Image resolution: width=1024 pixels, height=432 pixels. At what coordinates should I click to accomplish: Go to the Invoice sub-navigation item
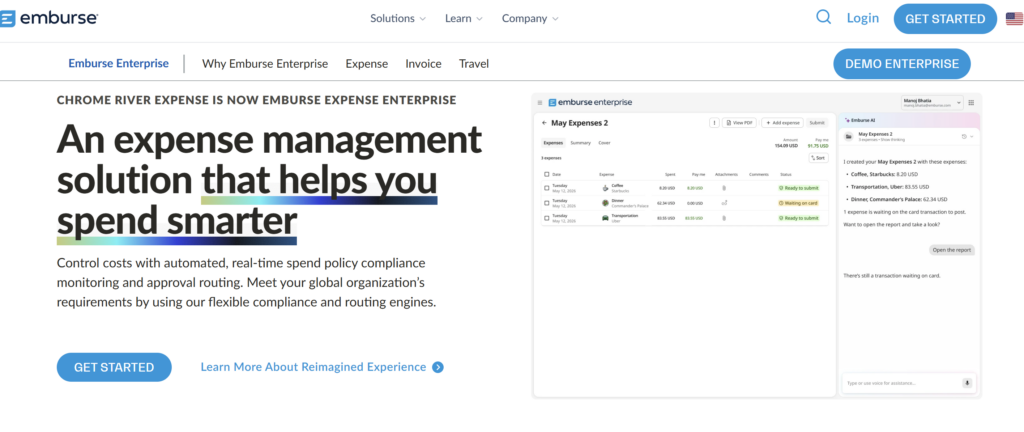coord(423,64)
